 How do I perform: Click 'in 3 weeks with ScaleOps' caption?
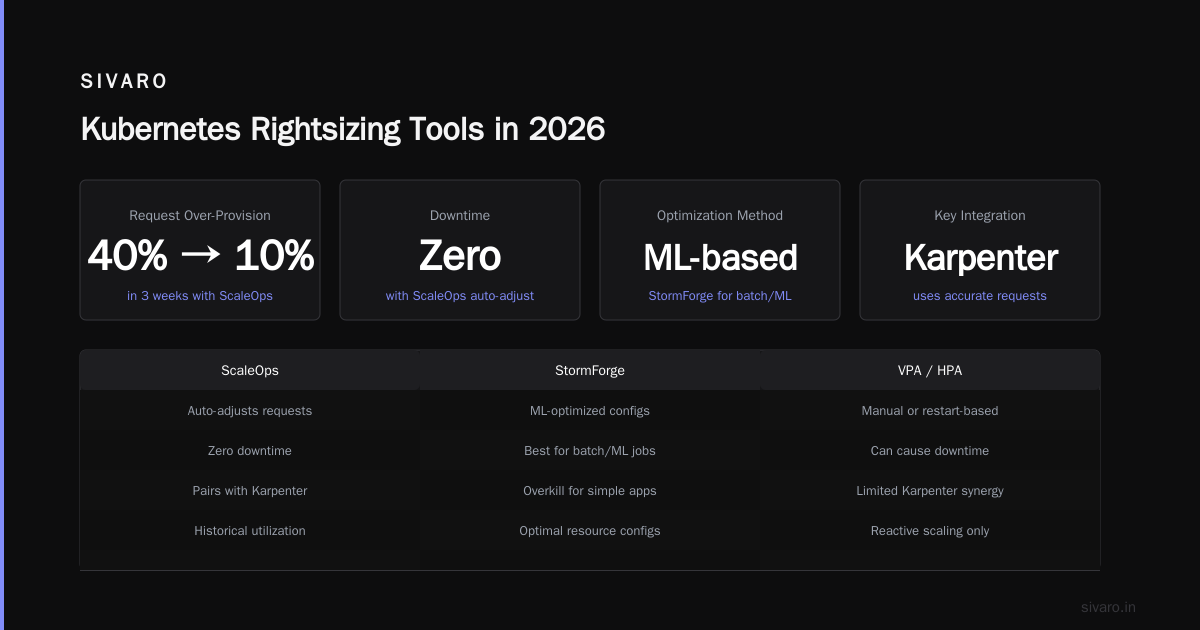click(x=200, y=296)
